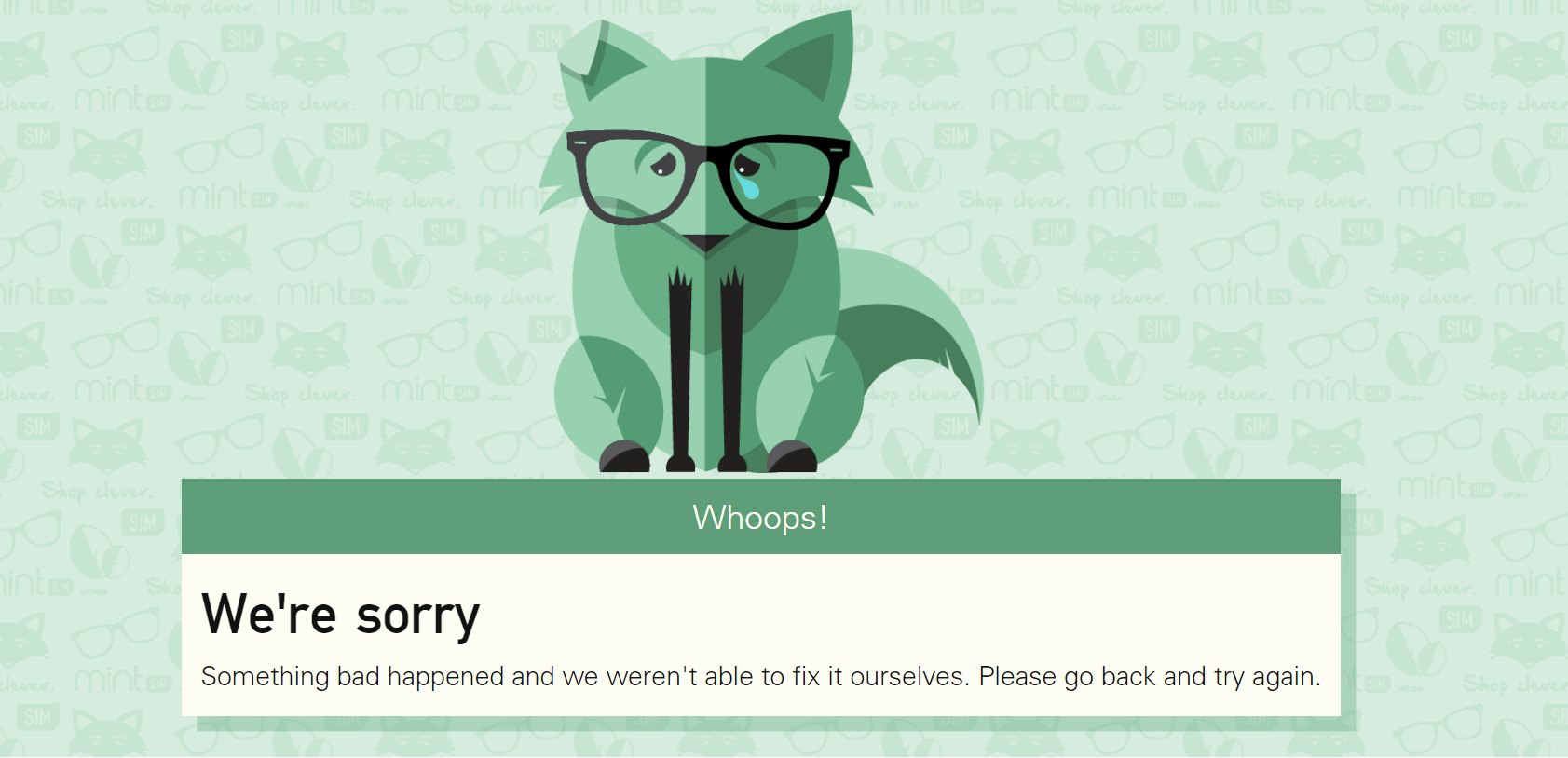Click the fox's right hind paw
The image size is (1568, 758).
pyautogui.click(x=792, y=456)
